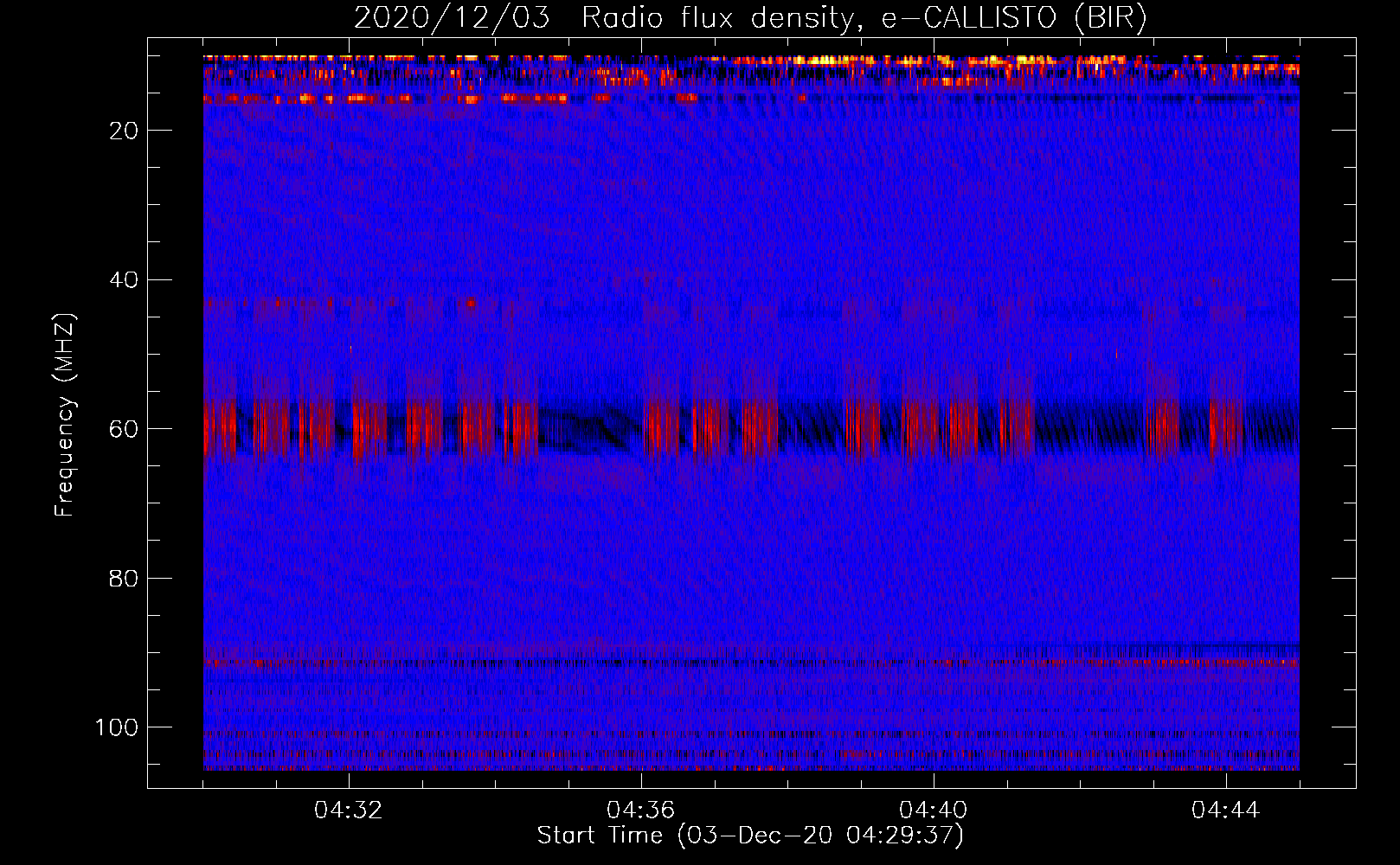This screenshot has height=865, width=1400.
Task: Click the 'Frequency (MHZ)' axis label
Action: (65, 415)
